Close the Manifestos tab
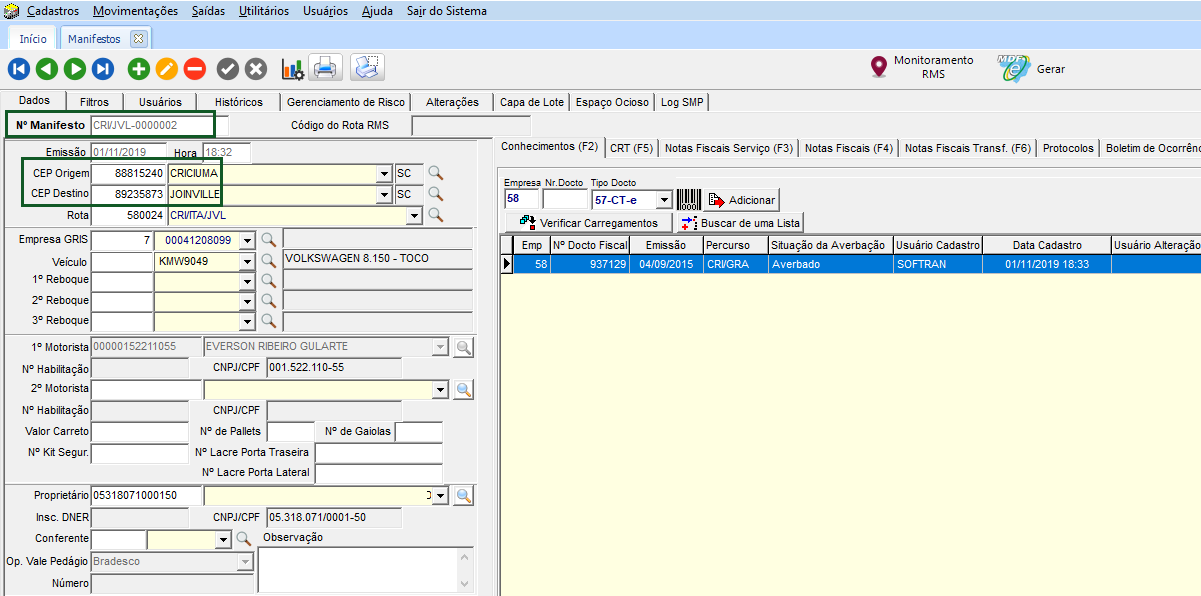The image size is (1201, 596). coord(138,39)
